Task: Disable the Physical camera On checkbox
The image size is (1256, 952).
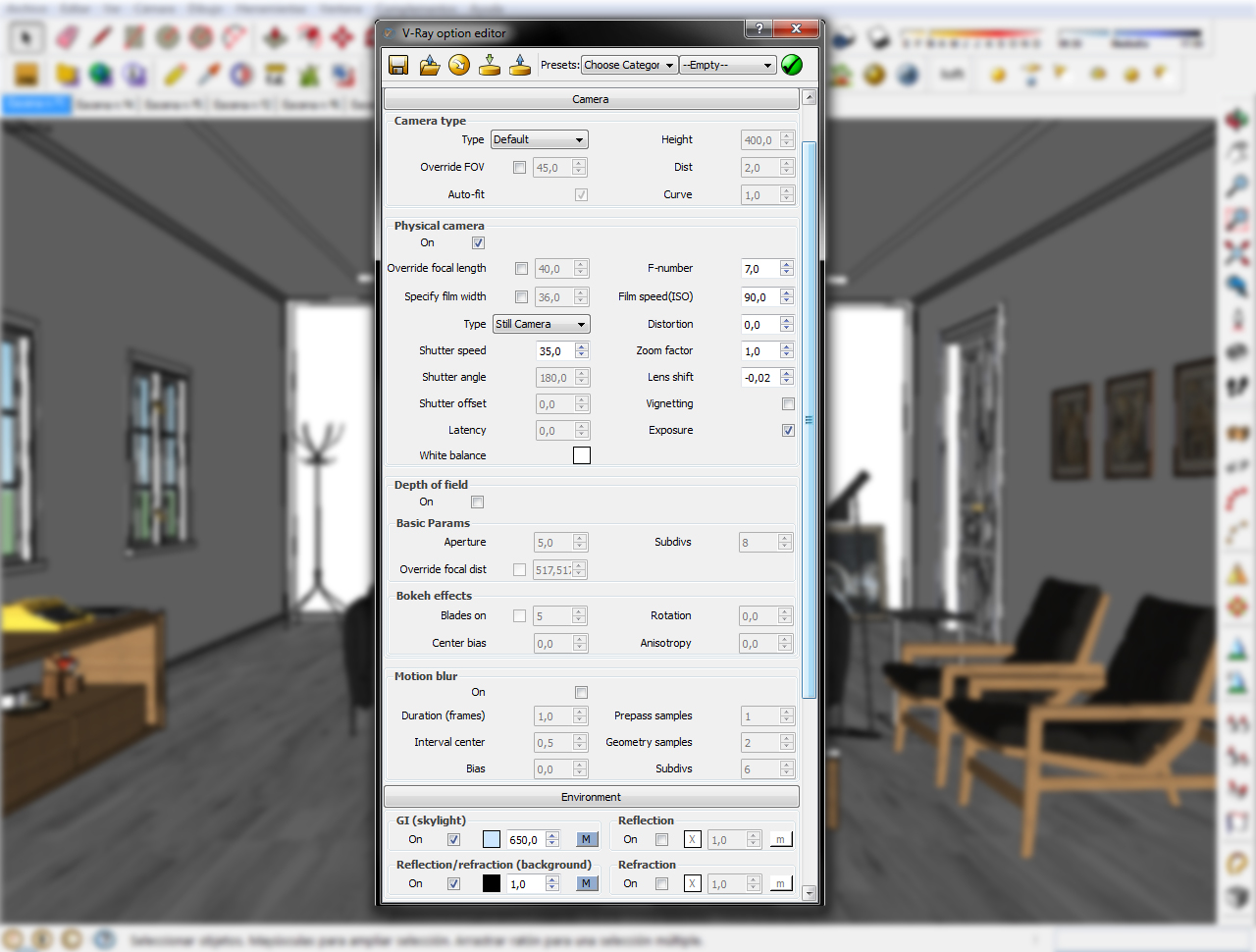Action: click(x=478, y=243)
